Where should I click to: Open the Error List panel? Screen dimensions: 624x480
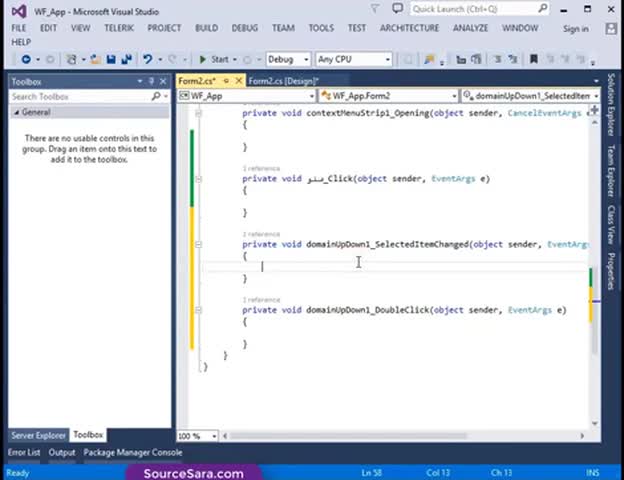24,452
